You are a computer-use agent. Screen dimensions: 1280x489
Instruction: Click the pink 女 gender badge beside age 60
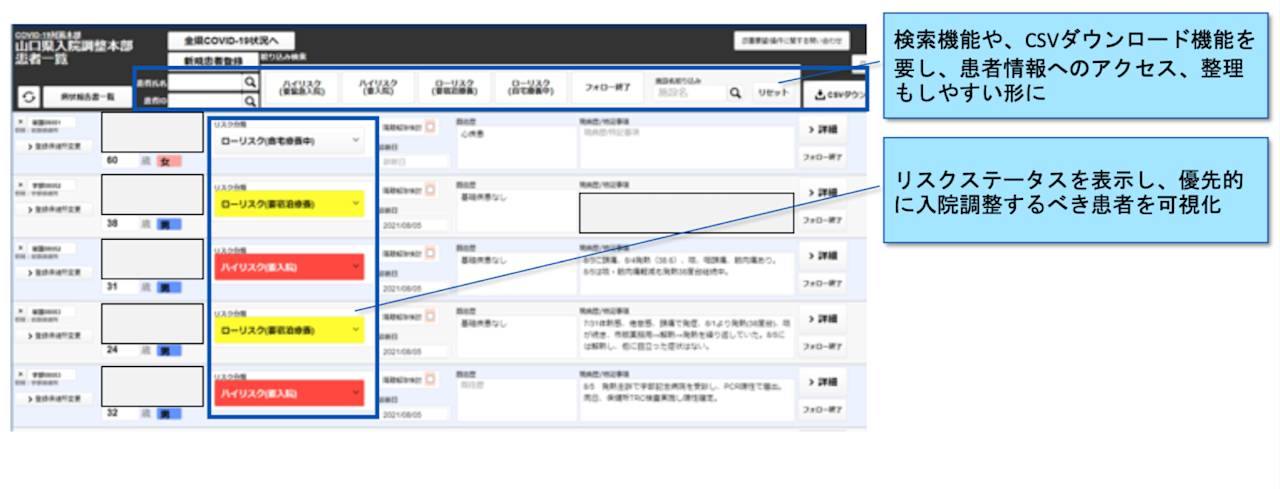coord(169,160)
